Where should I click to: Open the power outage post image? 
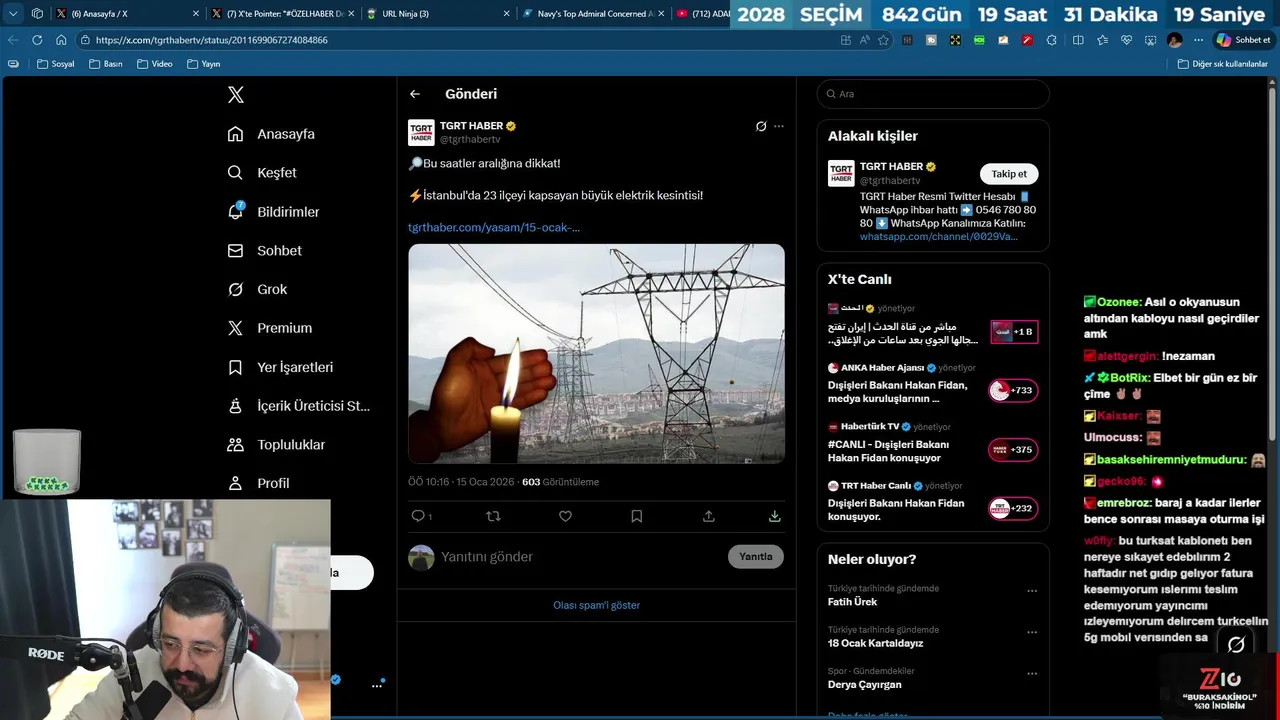pyautogui.click(x=596, y=354)
